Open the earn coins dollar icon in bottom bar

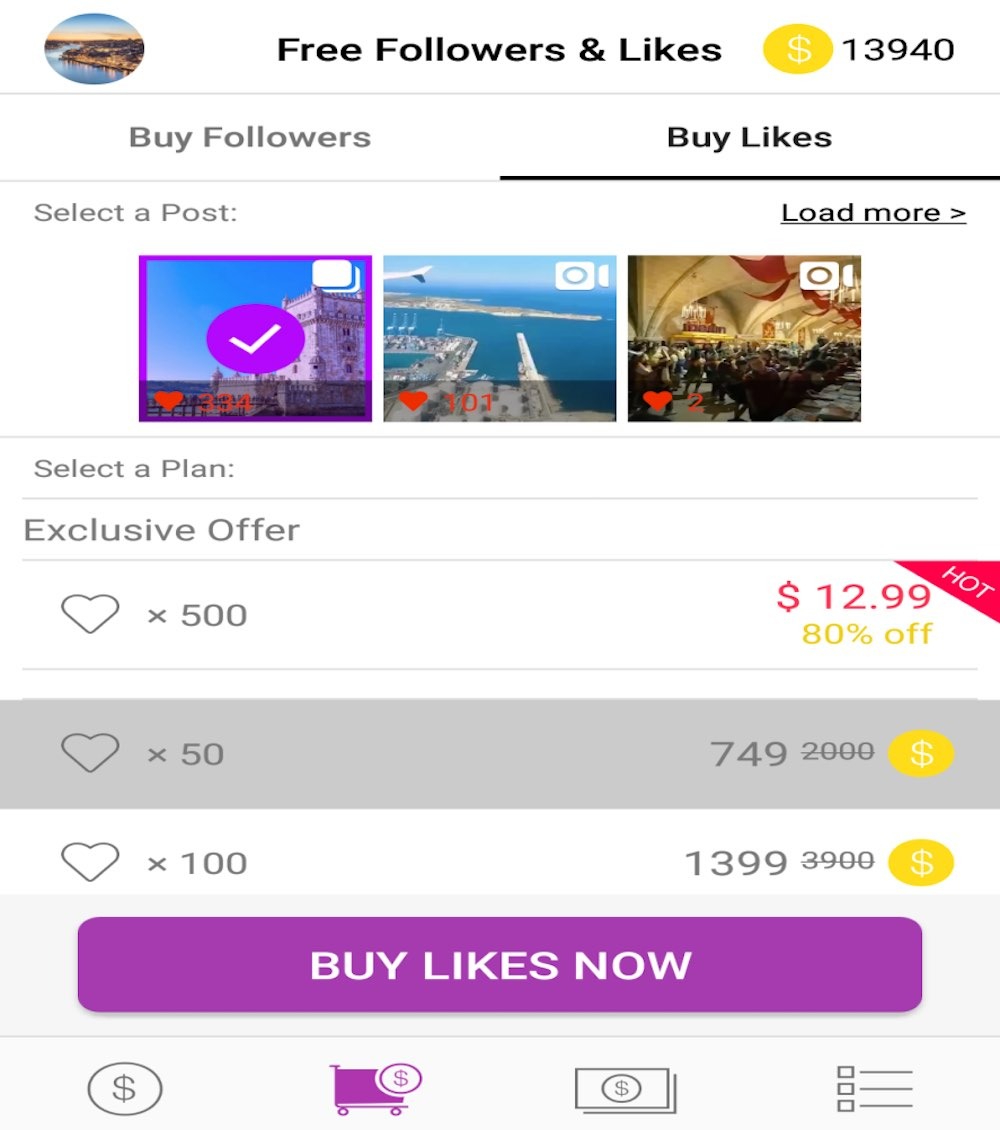[124, 1087]
